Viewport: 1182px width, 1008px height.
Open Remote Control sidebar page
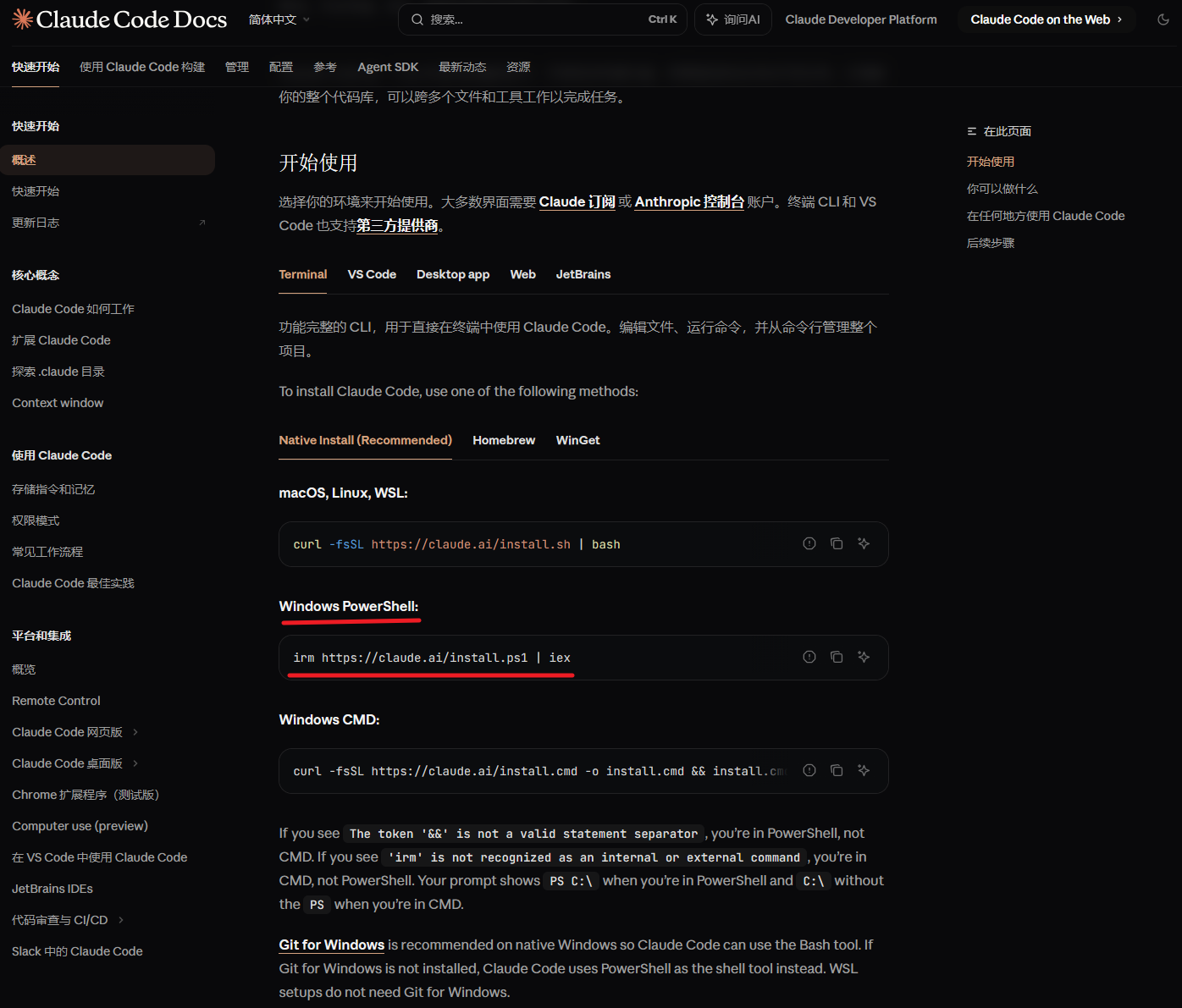point(56,701)
